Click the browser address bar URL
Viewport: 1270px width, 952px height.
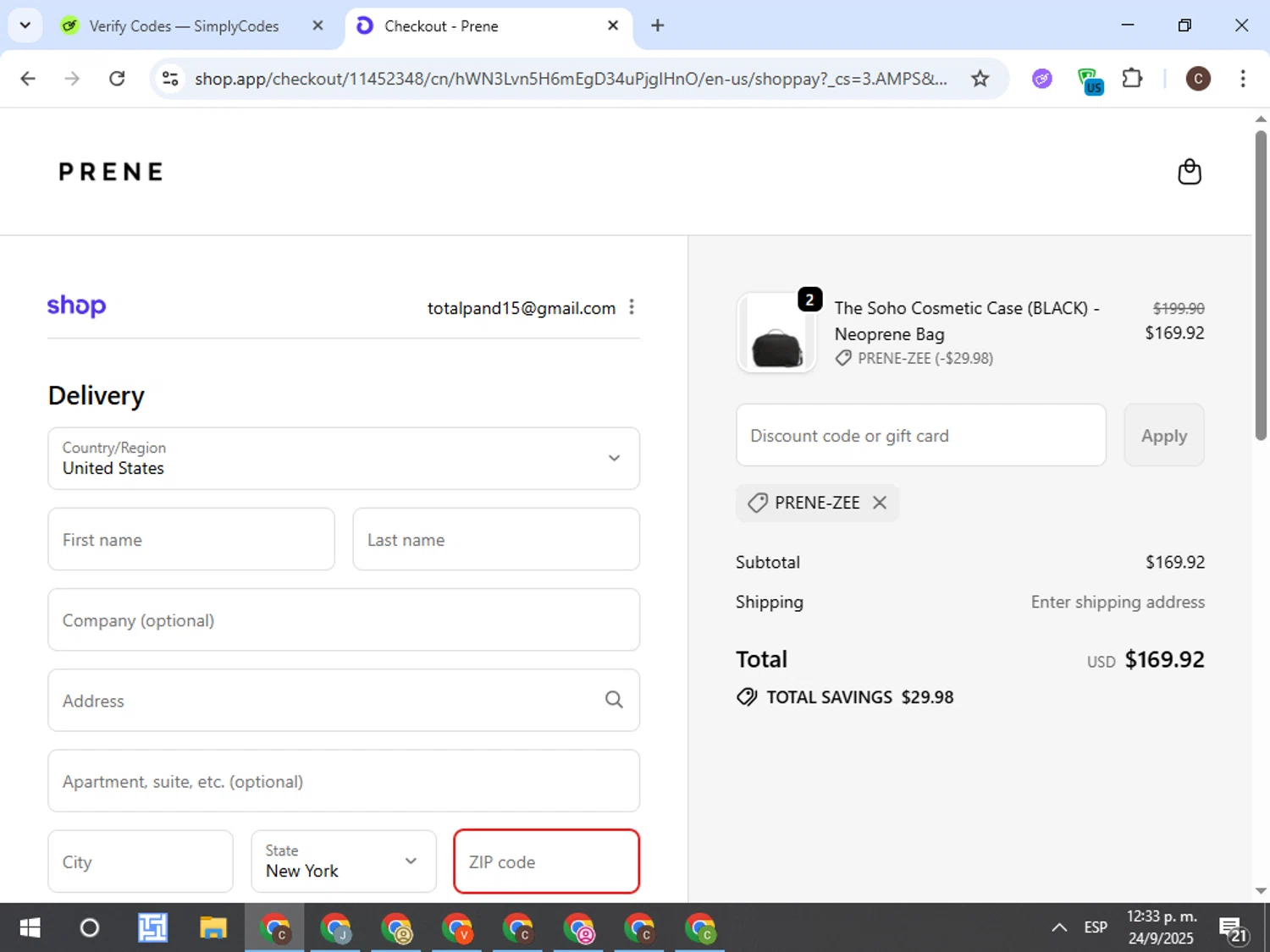(571, 79)
